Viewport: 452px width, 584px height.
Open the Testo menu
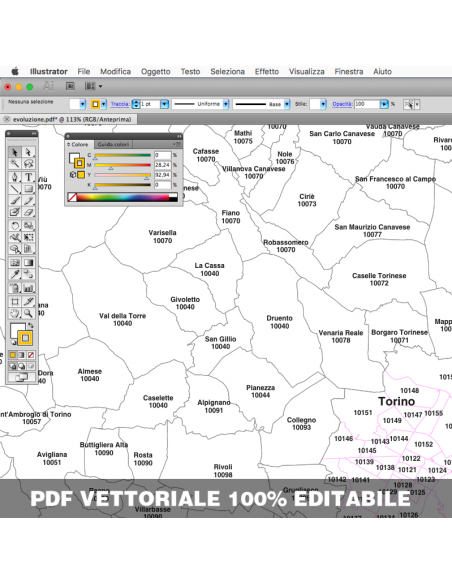point(190,72)
